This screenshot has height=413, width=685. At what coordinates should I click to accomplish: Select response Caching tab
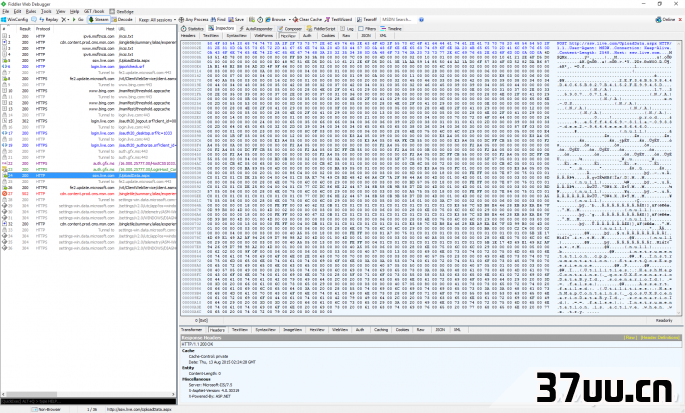point(381,330)
